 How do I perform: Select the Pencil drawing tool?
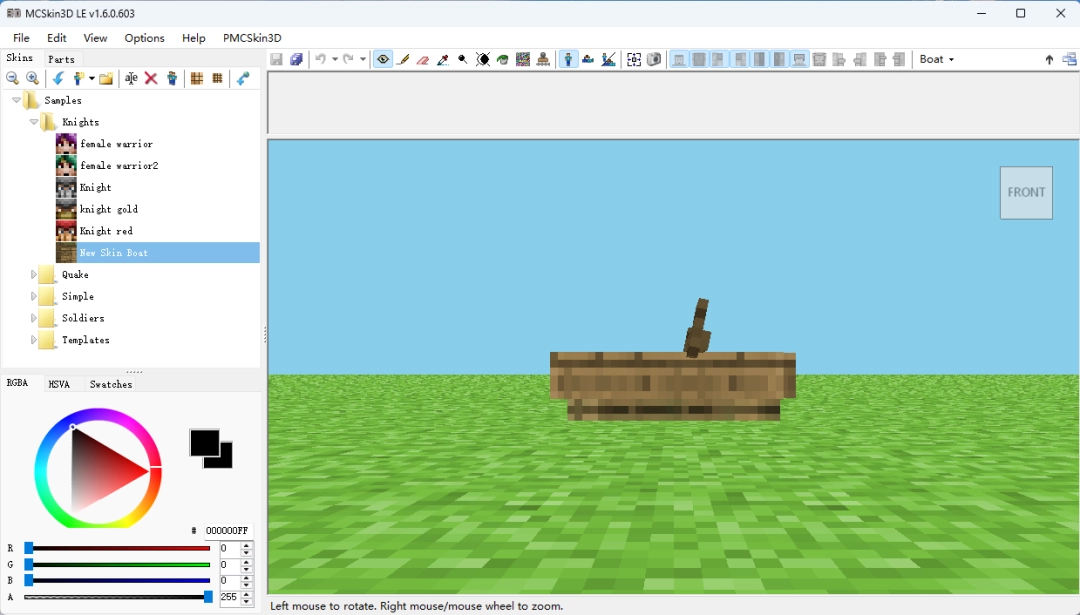coord(403,59)
